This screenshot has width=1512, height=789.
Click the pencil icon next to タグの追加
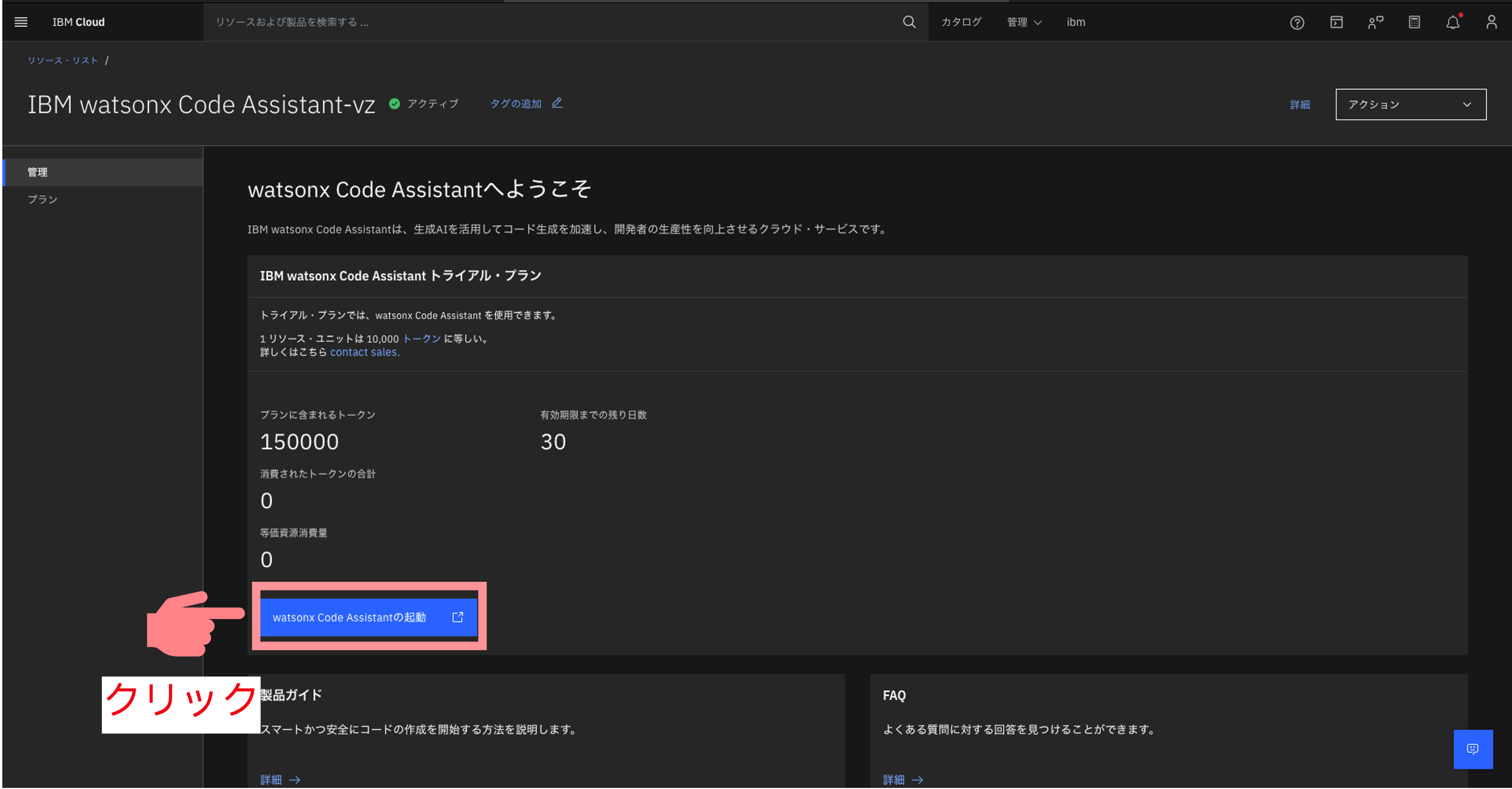pos(557,103)
